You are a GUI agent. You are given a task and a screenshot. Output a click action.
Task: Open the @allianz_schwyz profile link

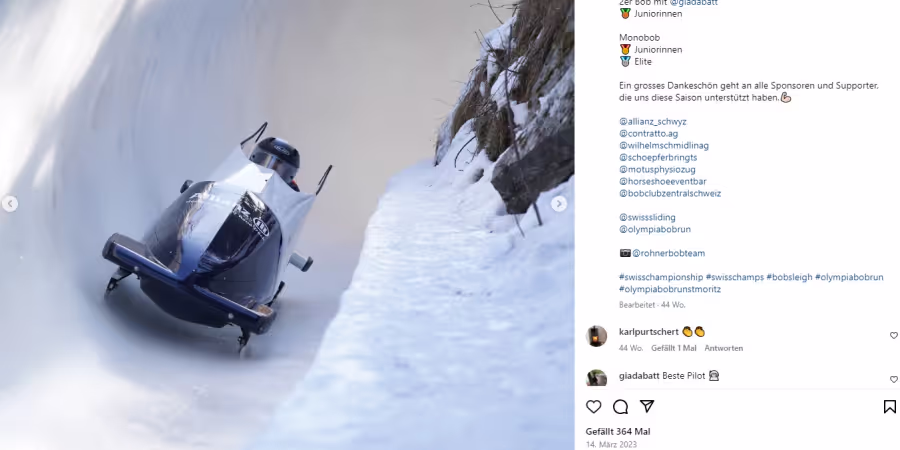tap(653, 122)
